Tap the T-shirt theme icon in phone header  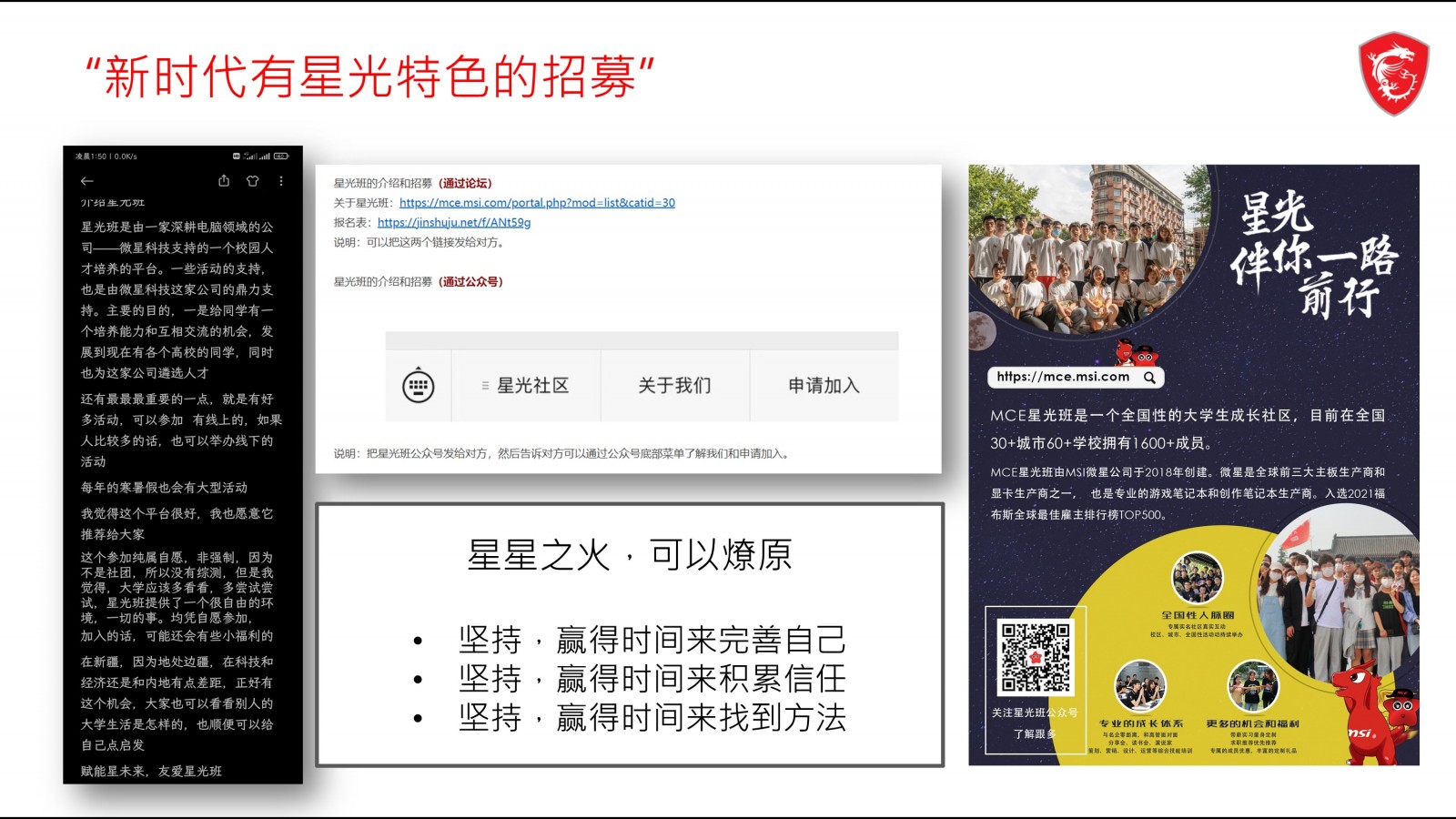253,181
